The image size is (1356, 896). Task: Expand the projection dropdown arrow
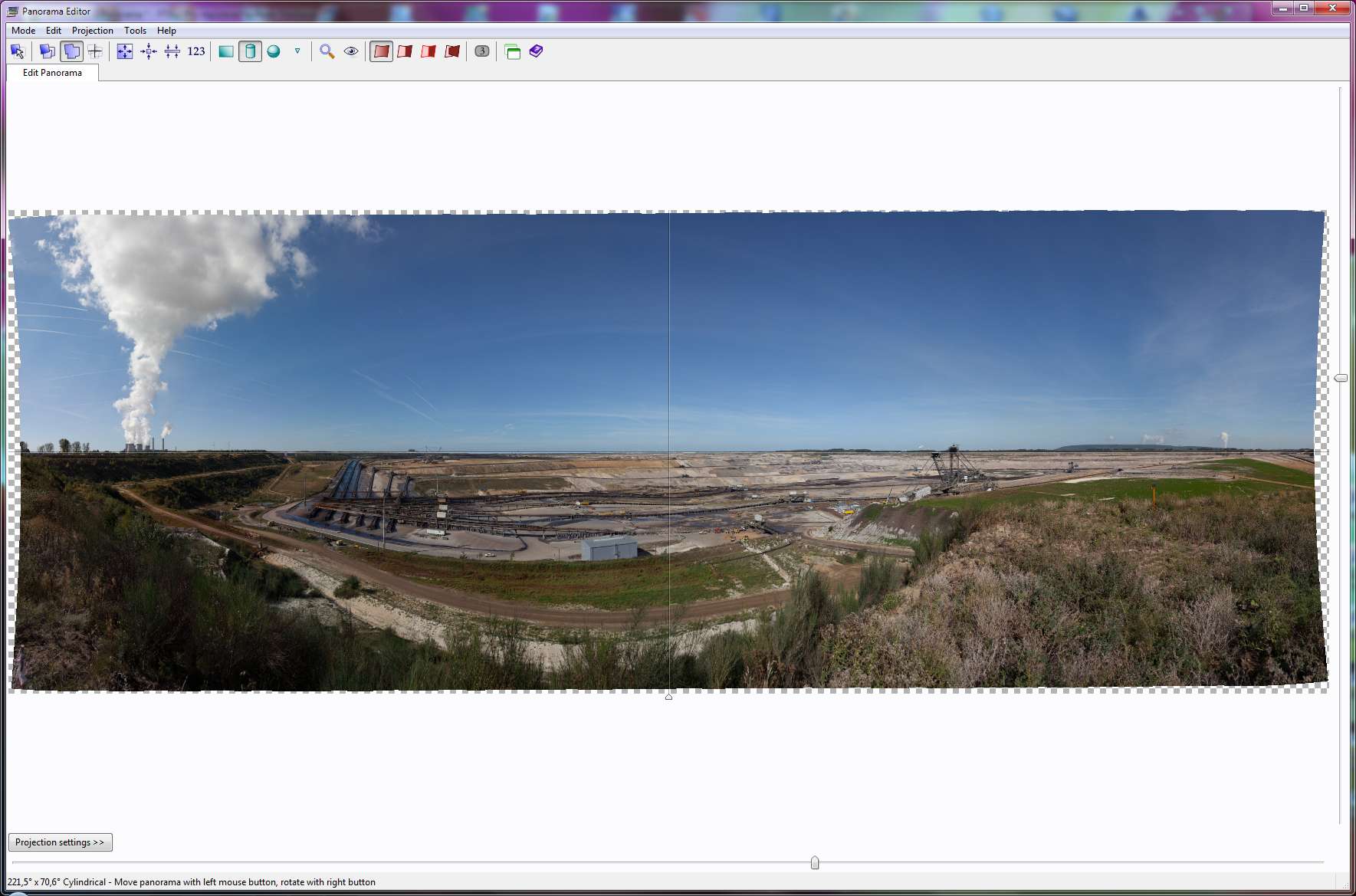[297, 51]
